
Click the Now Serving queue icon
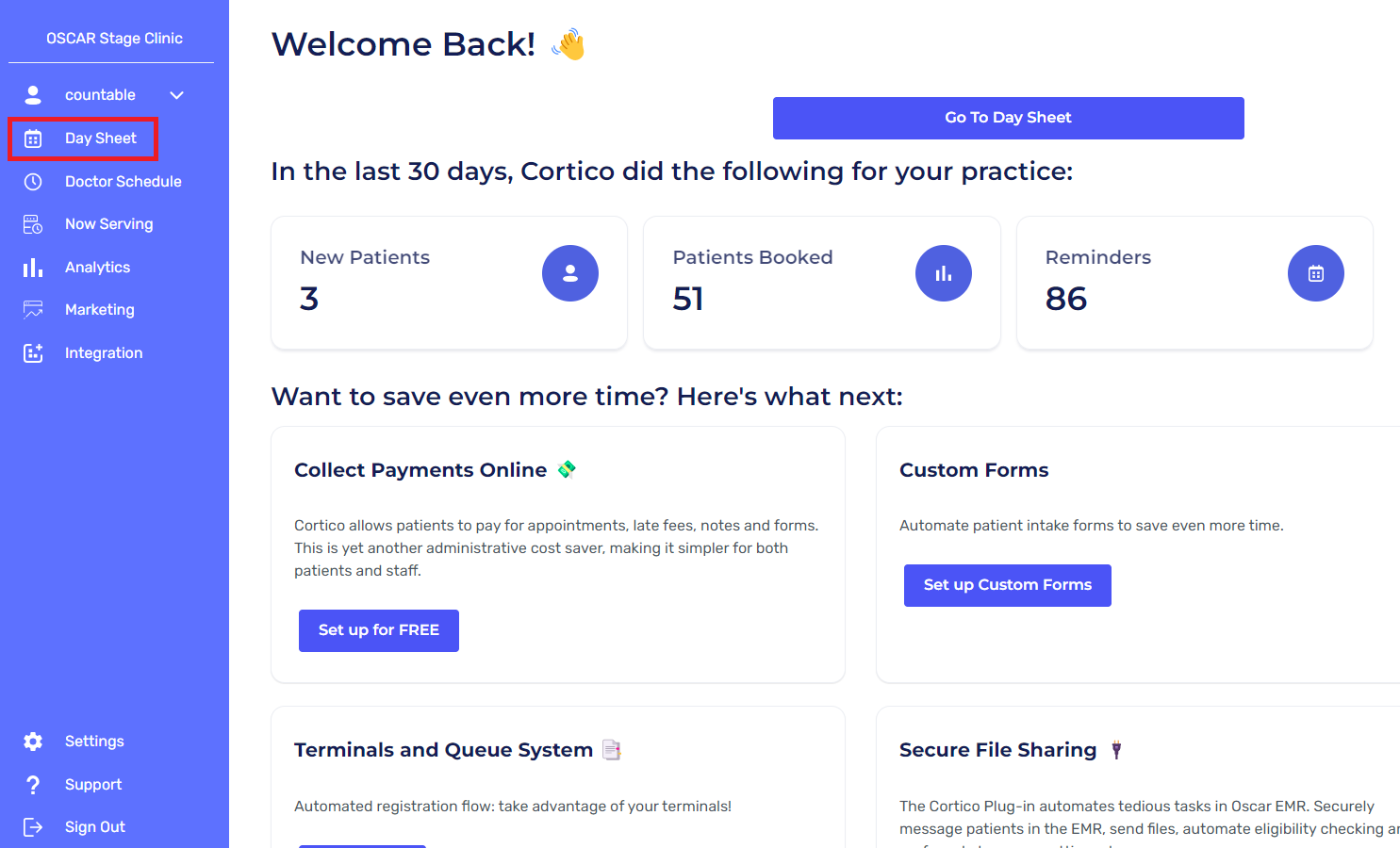(x=33, y=224)
